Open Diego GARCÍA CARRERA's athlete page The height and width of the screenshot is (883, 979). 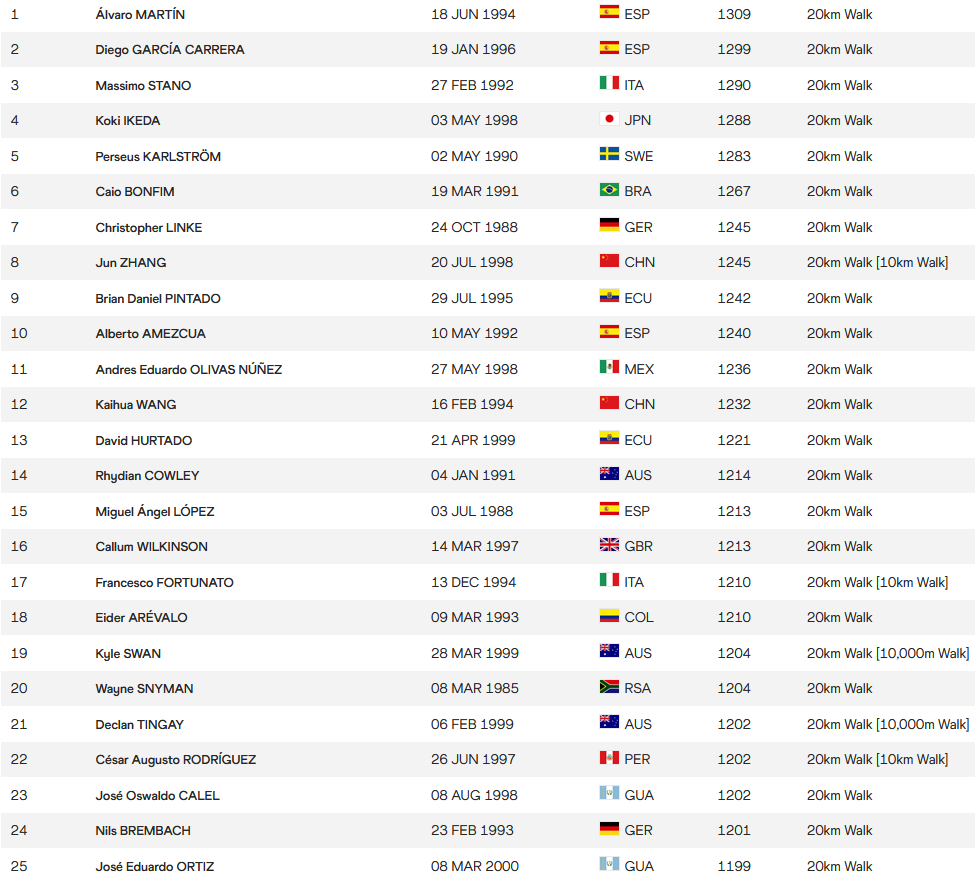tap(170, 49)
